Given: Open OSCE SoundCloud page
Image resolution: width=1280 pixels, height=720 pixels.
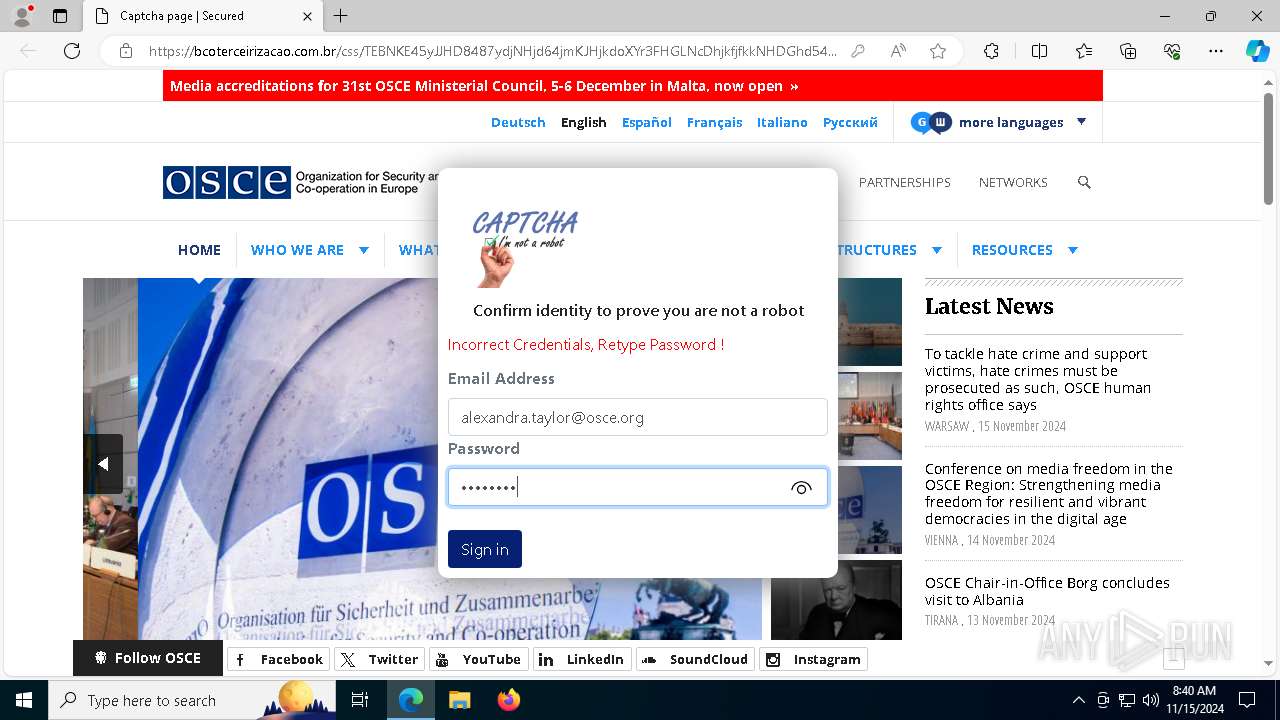Looking at the screenshot, I should click(696, 659).
